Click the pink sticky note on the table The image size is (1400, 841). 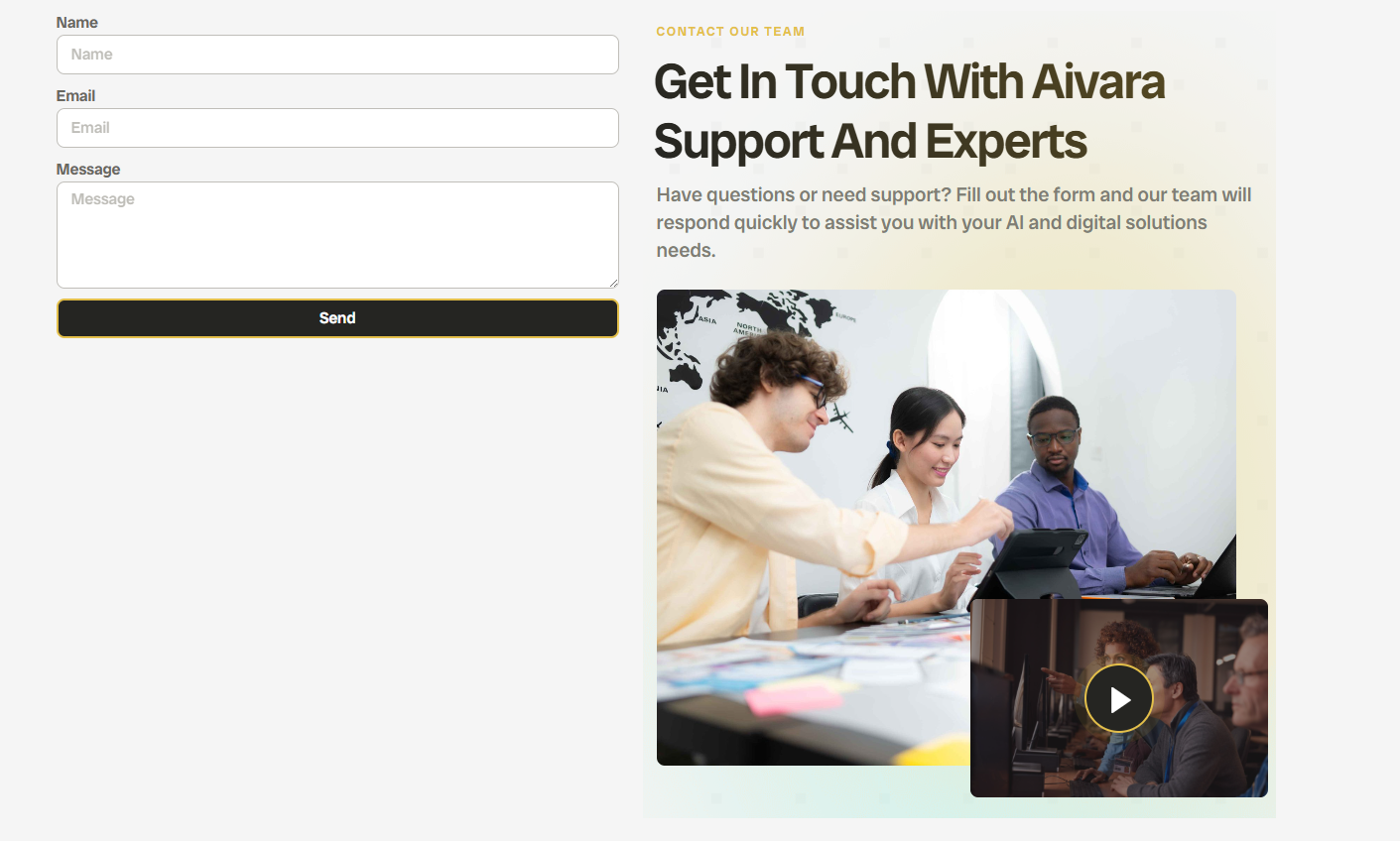point(794,699)
